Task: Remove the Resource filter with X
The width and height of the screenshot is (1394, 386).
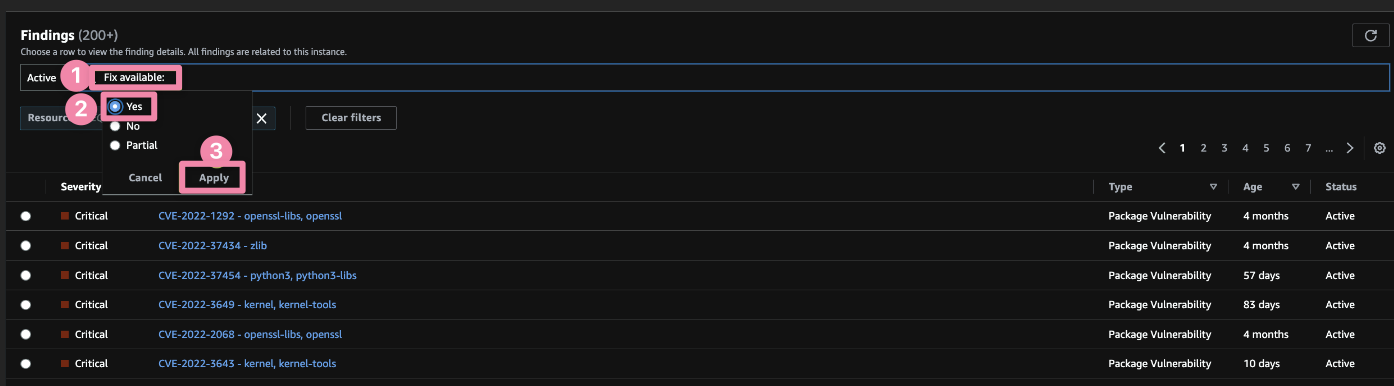Action: 261,118
